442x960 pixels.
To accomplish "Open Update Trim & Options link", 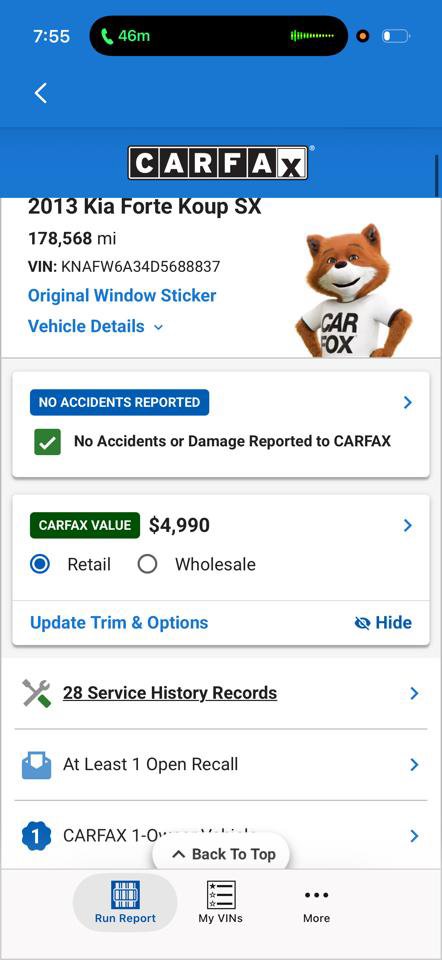I will pyautogui.click(x=119, y=623).
